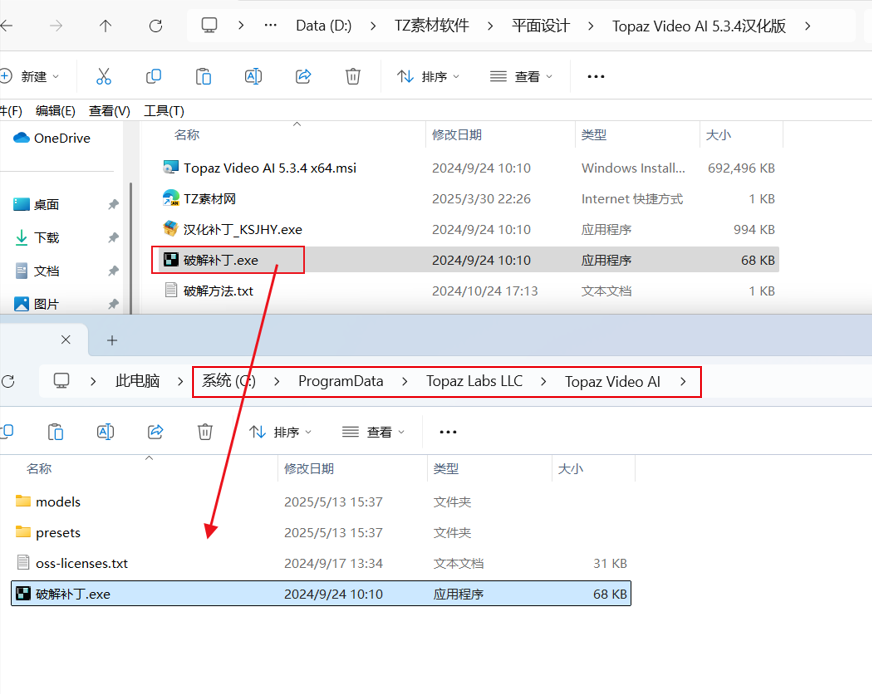
Task: Click the Up arrow in top Explorer window
Action: pyautogui.click(x=105, y=26)
